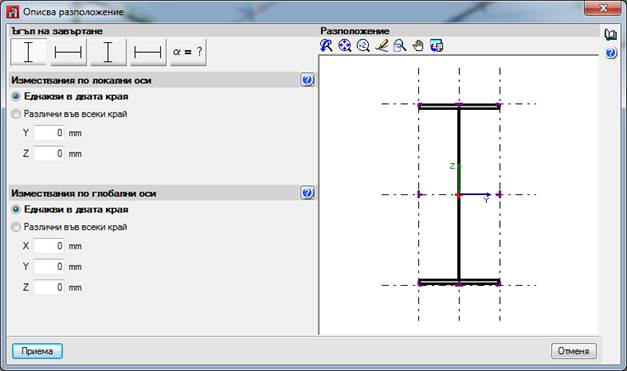Click the blue help icon below the book
The width and height of the screenshot is (627, 371).
coord(611,52)
